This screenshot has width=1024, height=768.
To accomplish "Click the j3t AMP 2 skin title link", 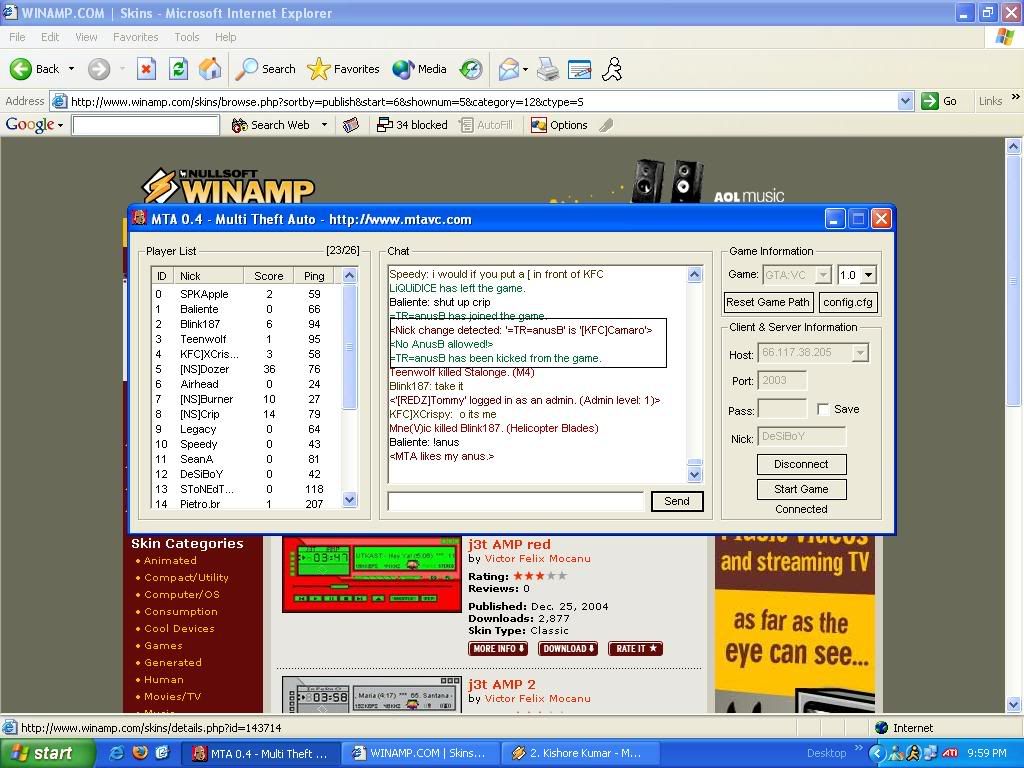I will 502,684.
